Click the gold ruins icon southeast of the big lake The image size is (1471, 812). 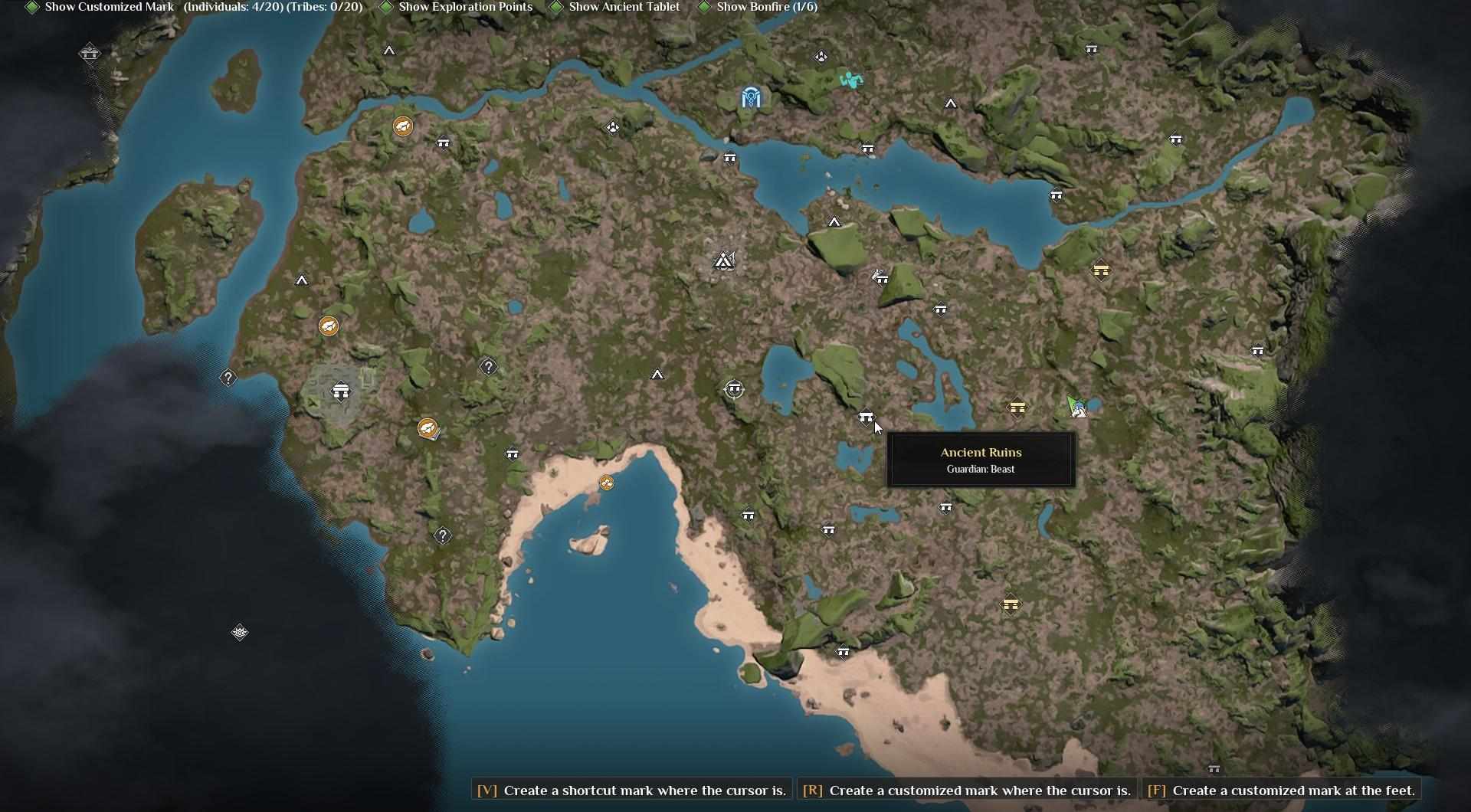1101,270
